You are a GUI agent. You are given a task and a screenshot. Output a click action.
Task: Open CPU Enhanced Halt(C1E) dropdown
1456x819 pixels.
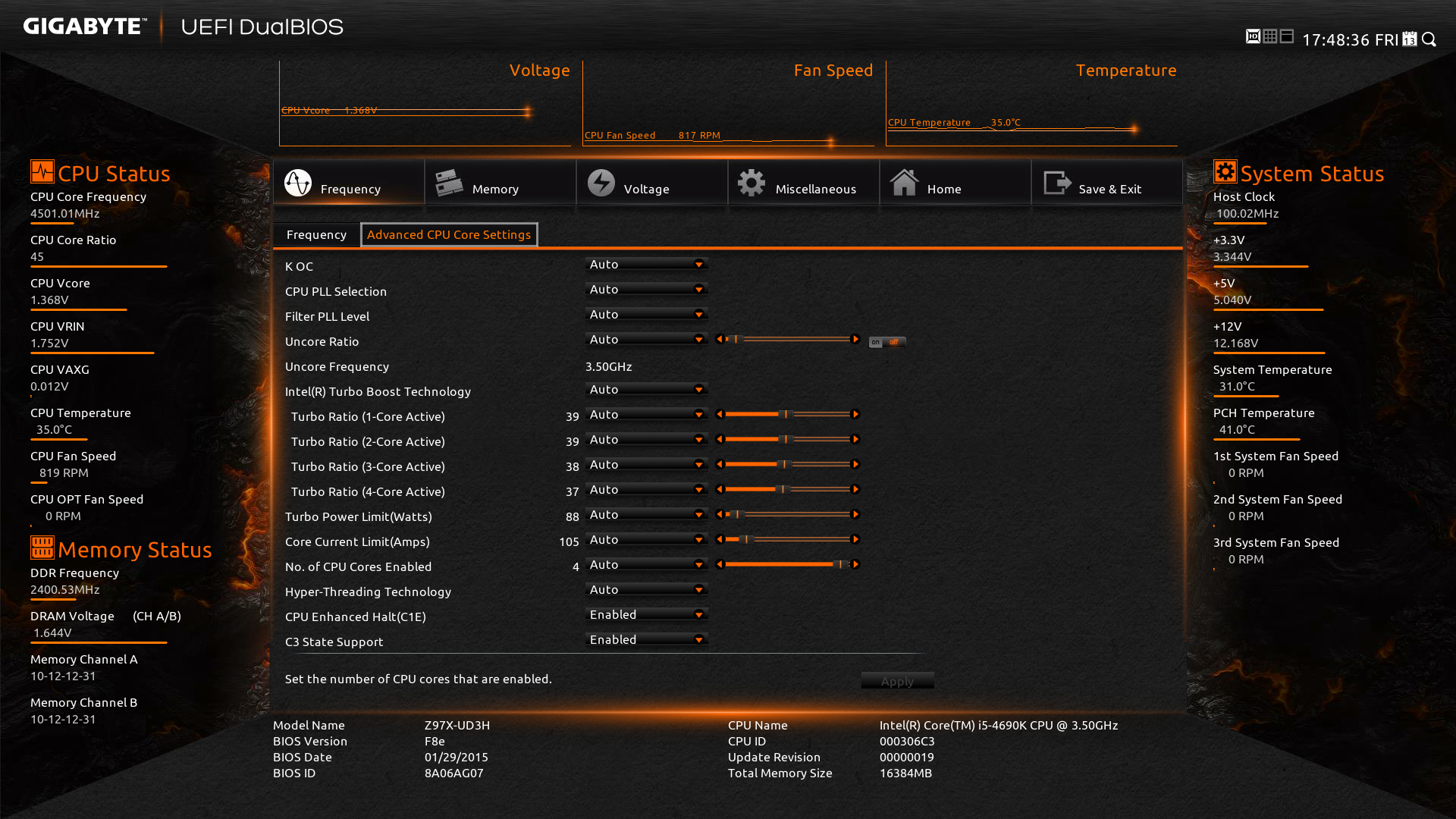point(647,614)
